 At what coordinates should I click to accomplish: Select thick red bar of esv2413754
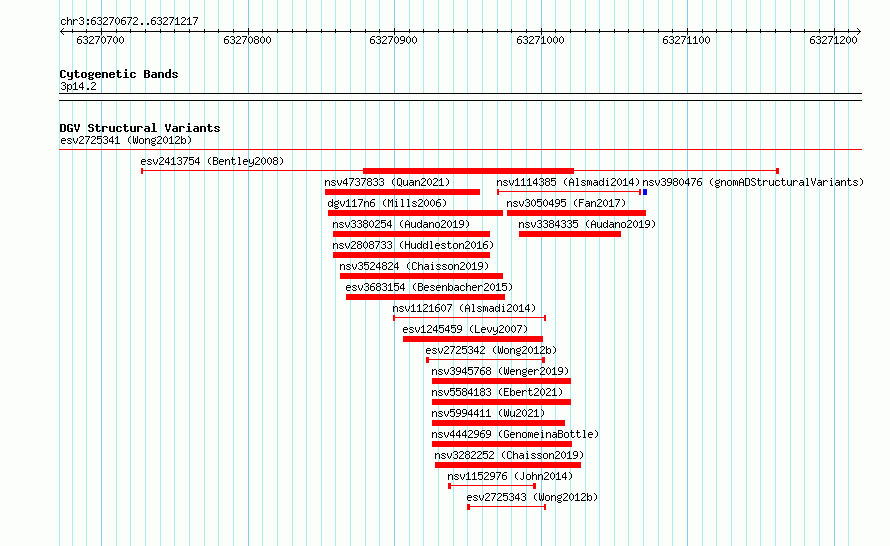coord(468,171)
